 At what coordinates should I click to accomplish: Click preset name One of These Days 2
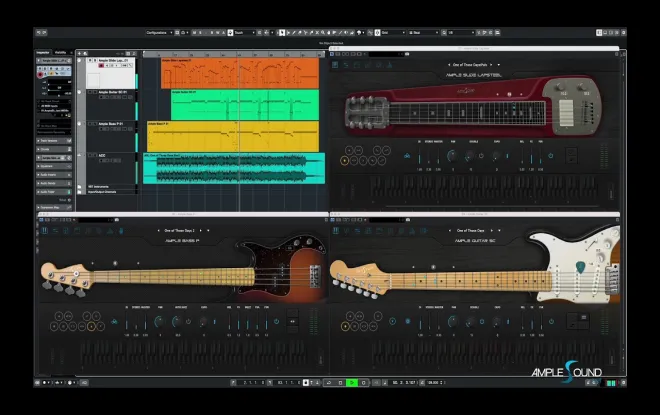[179, 231]
